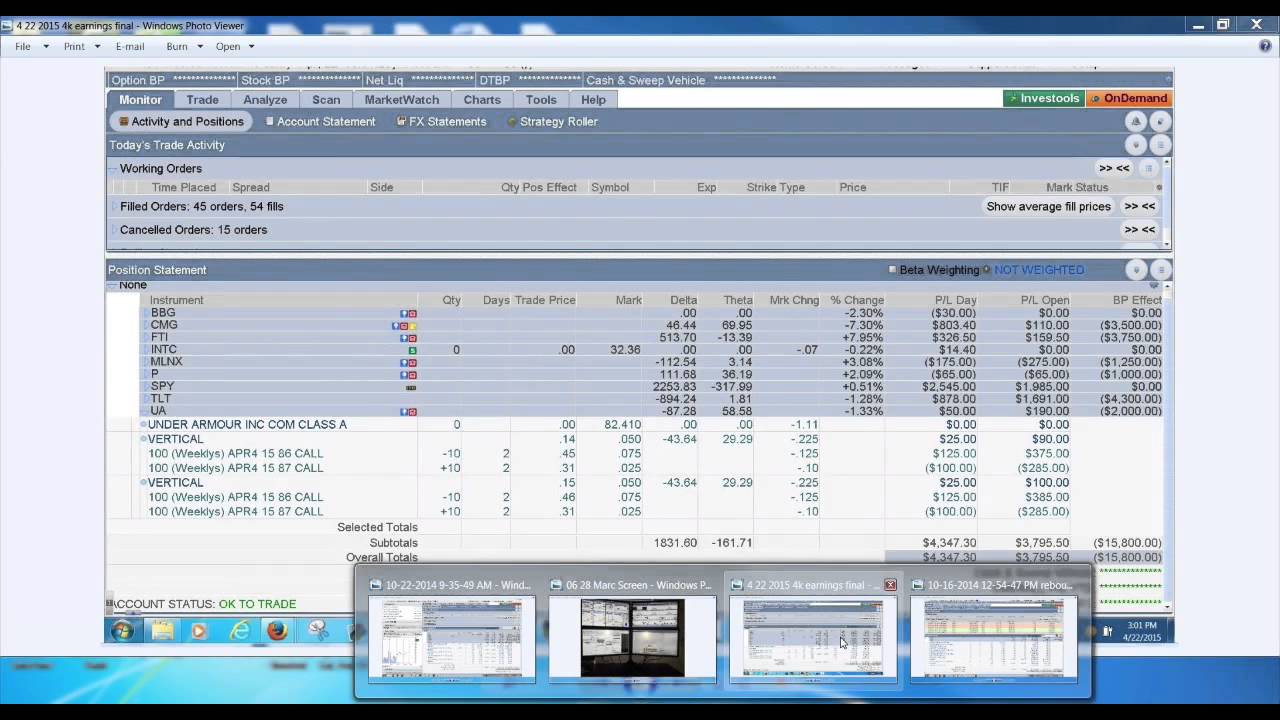Click the Position Statement vertical scrollbar

point(1167,445)
